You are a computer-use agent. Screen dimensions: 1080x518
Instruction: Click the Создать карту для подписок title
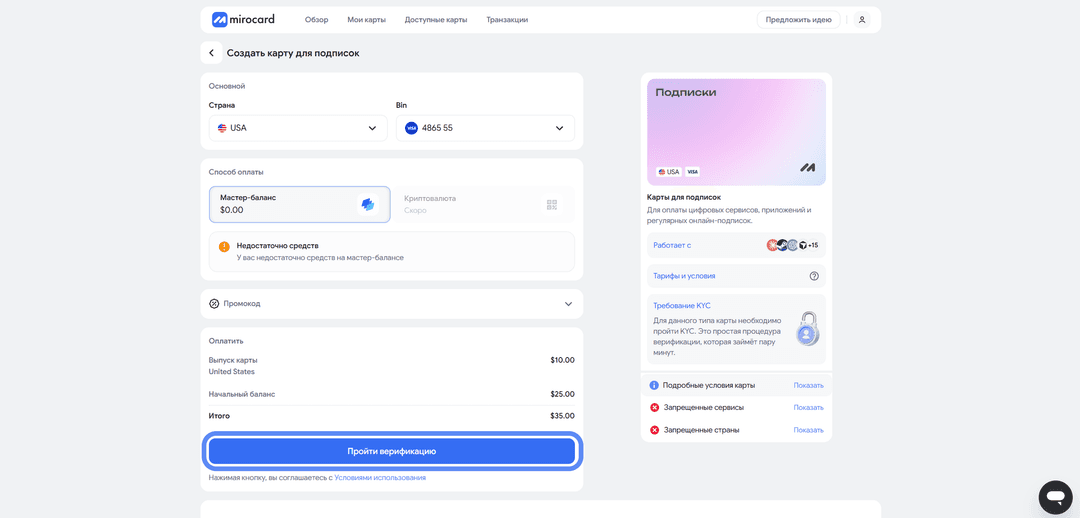(x=293, y=53)
